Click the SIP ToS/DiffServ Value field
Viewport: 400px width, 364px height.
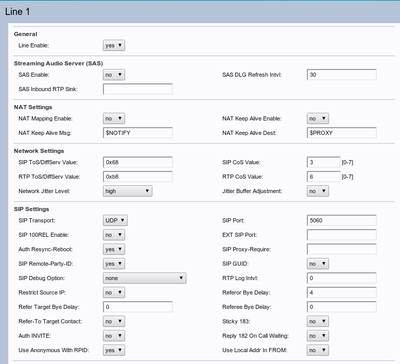click(138, 162)
